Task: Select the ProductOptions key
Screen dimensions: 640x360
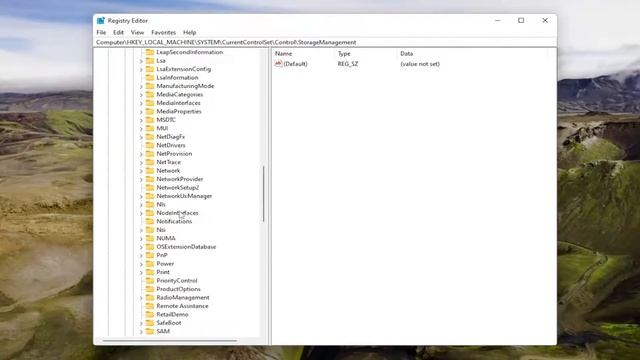Action: pyautogui.click(x=178, y=289)
